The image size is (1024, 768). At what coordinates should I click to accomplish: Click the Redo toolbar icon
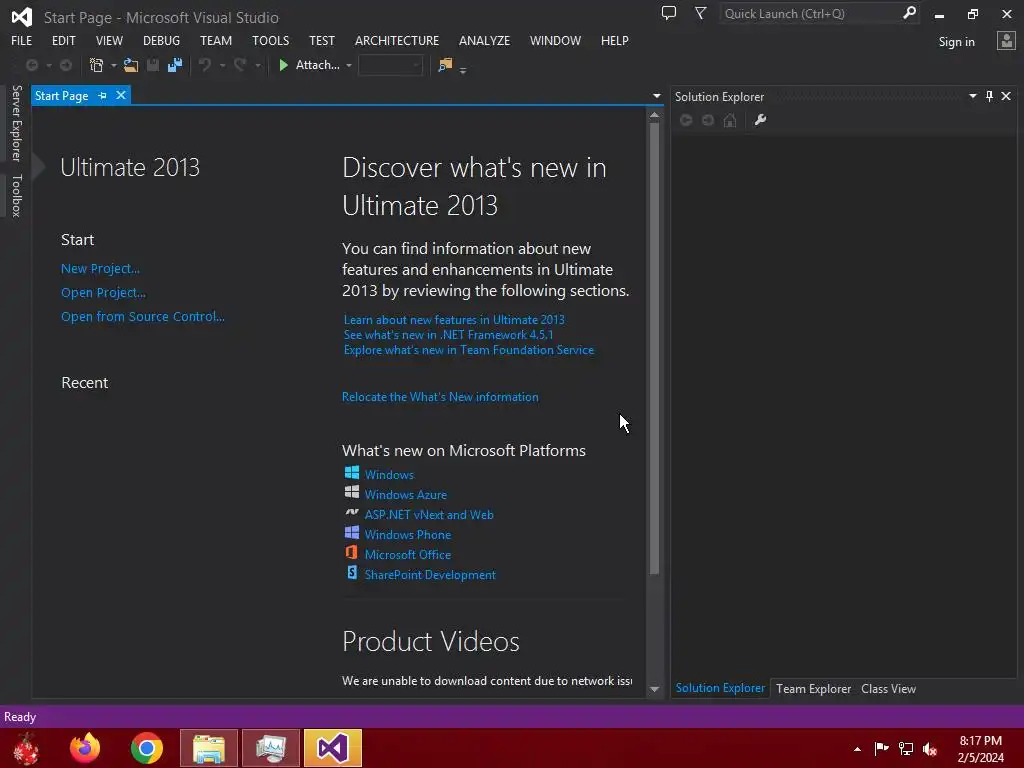coord(240,65)
